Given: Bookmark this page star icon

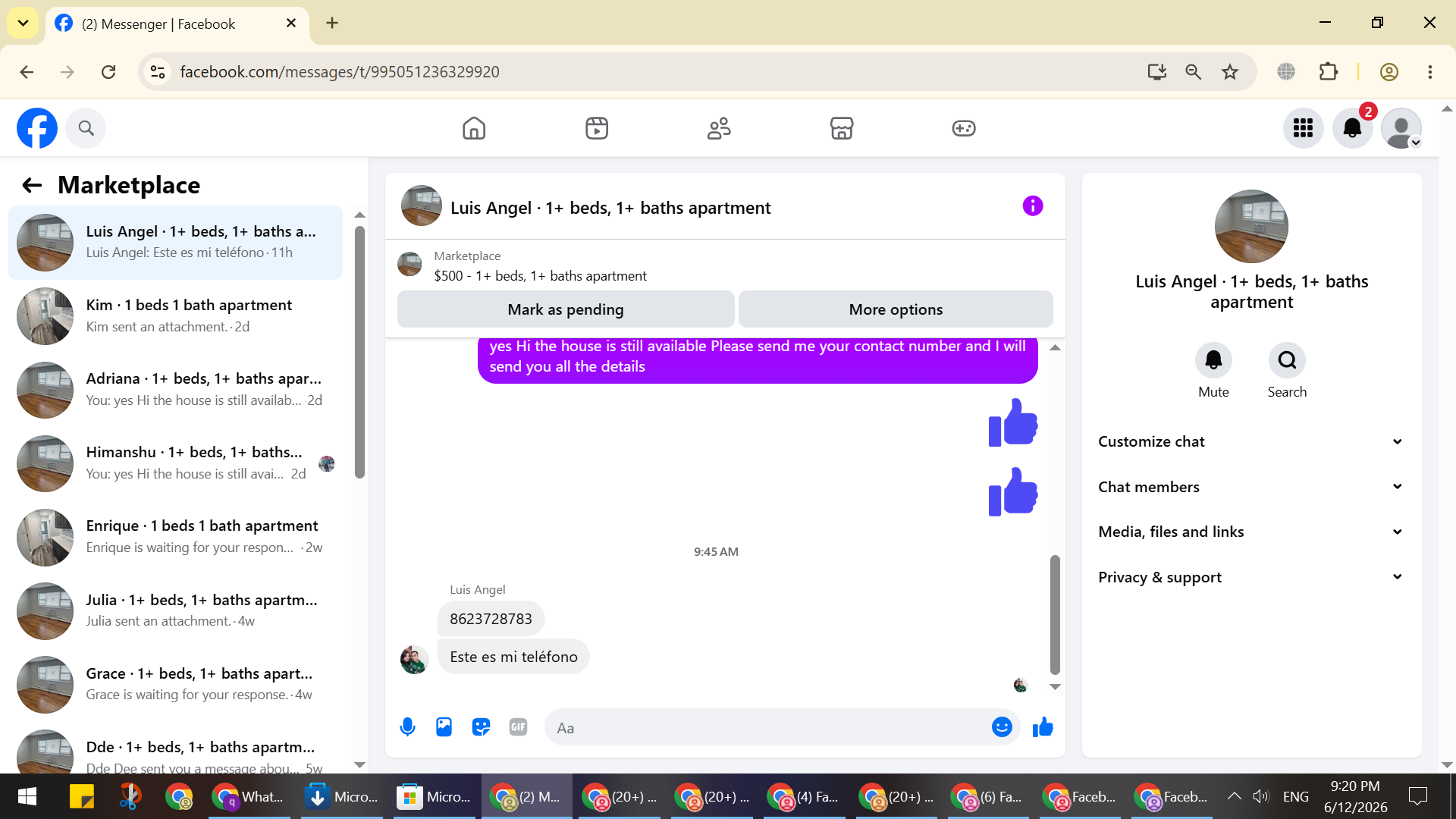Looking at the screenshot, I should [x=1230, y=71].
